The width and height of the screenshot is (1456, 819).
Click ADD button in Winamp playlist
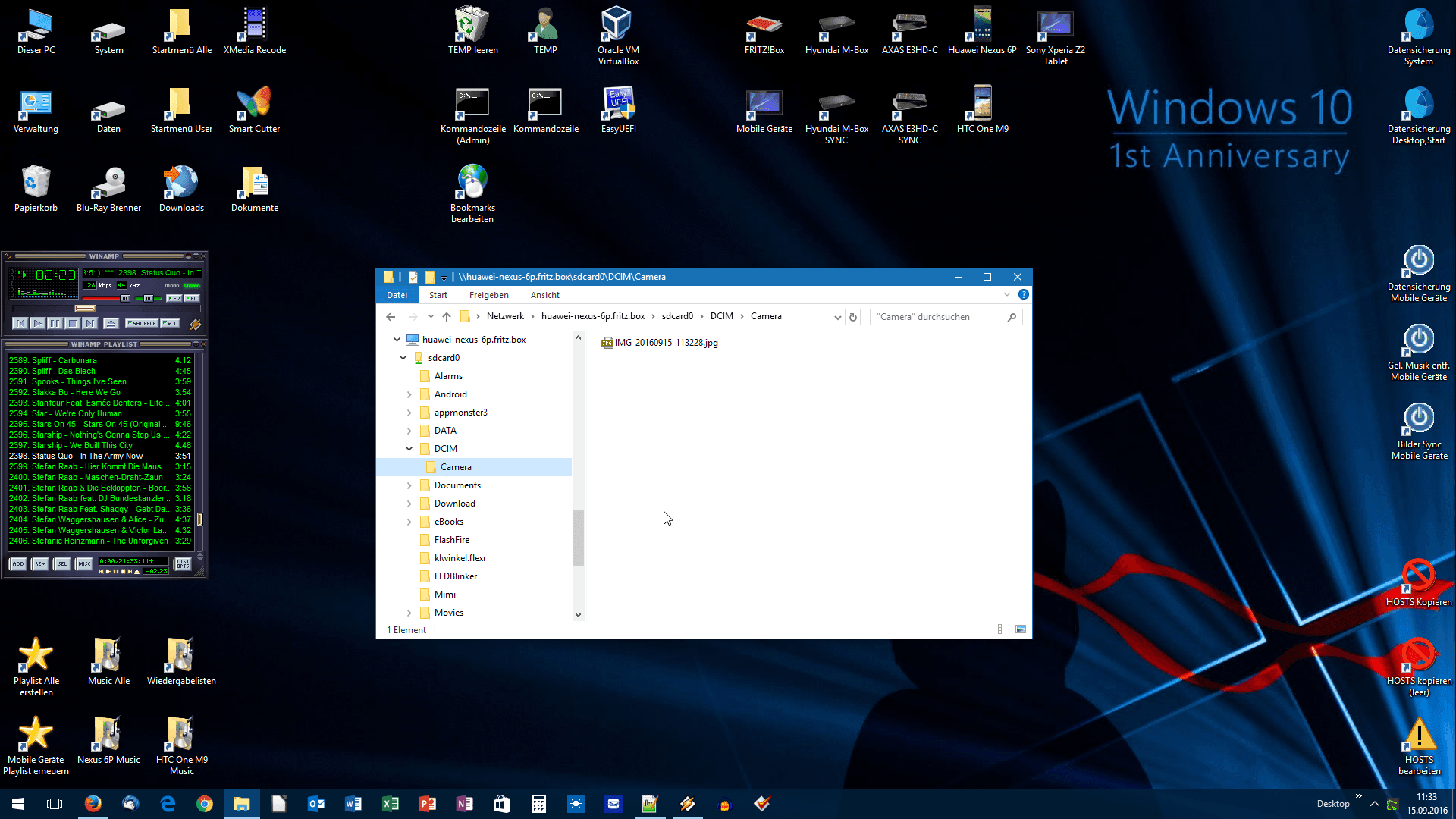18,563
